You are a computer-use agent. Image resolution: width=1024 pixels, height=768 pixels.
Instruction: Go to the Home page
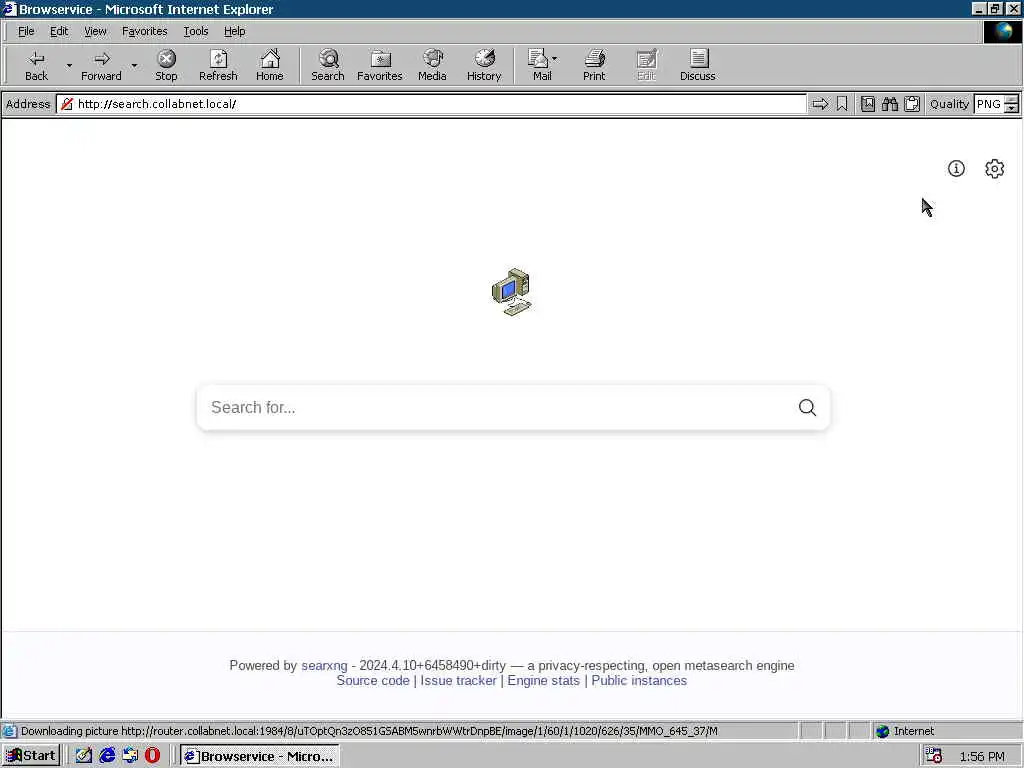click(x=270, y=65)
